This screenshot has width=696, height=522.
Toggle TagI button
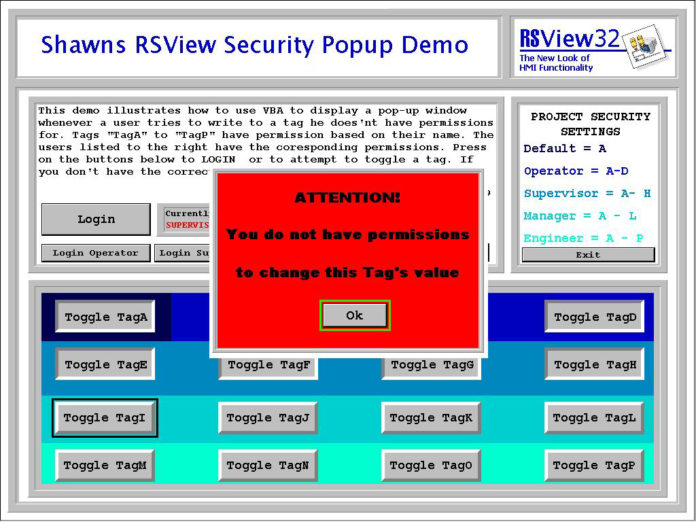tap(105, 418)
